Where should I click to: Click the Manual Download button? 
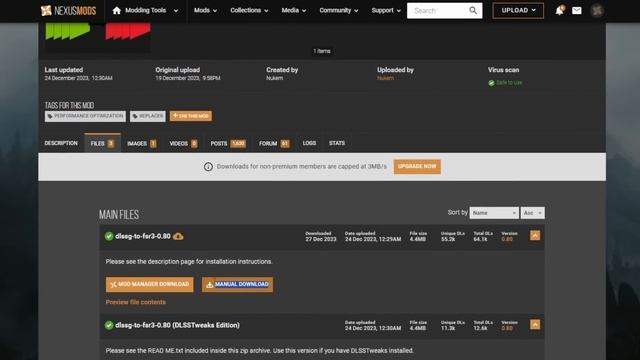237,284
